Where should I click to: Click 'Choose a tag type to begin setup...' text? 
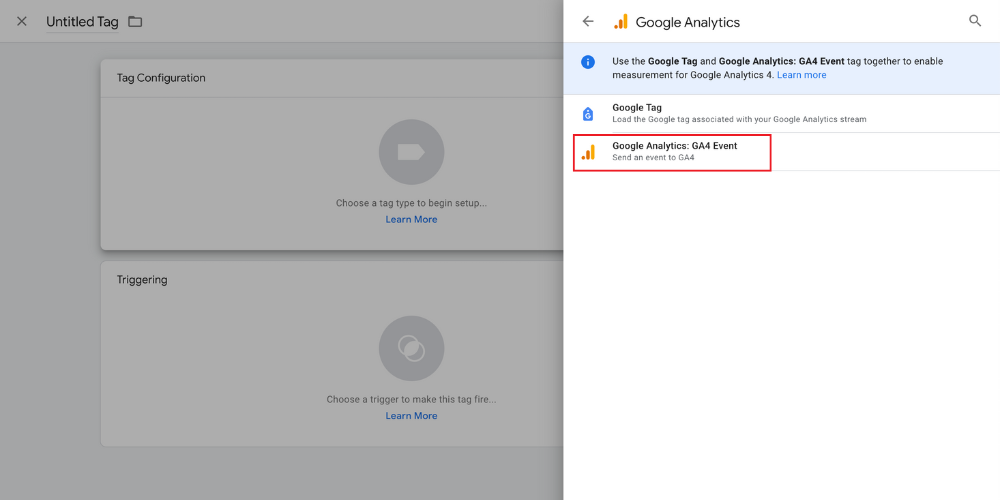coord(411,203)
